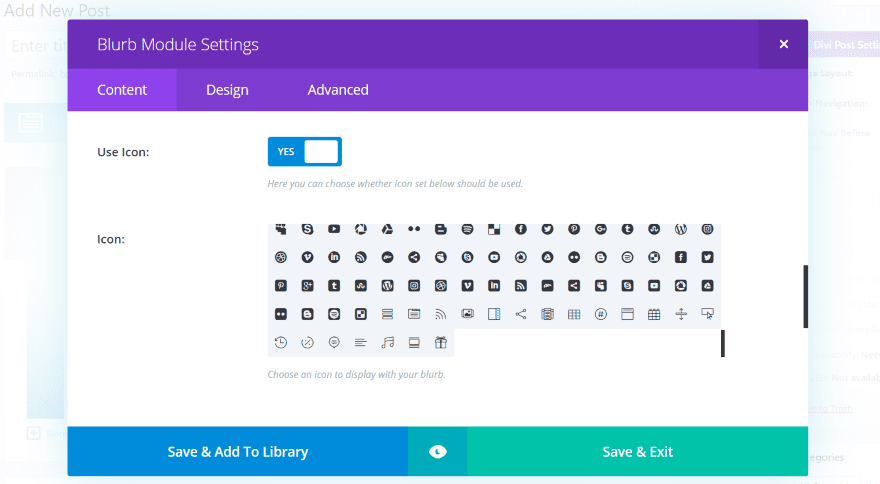Open the Advanced tab
Image resolution: width=880 pixels, height=484 pixels.
tap(338, 90)
